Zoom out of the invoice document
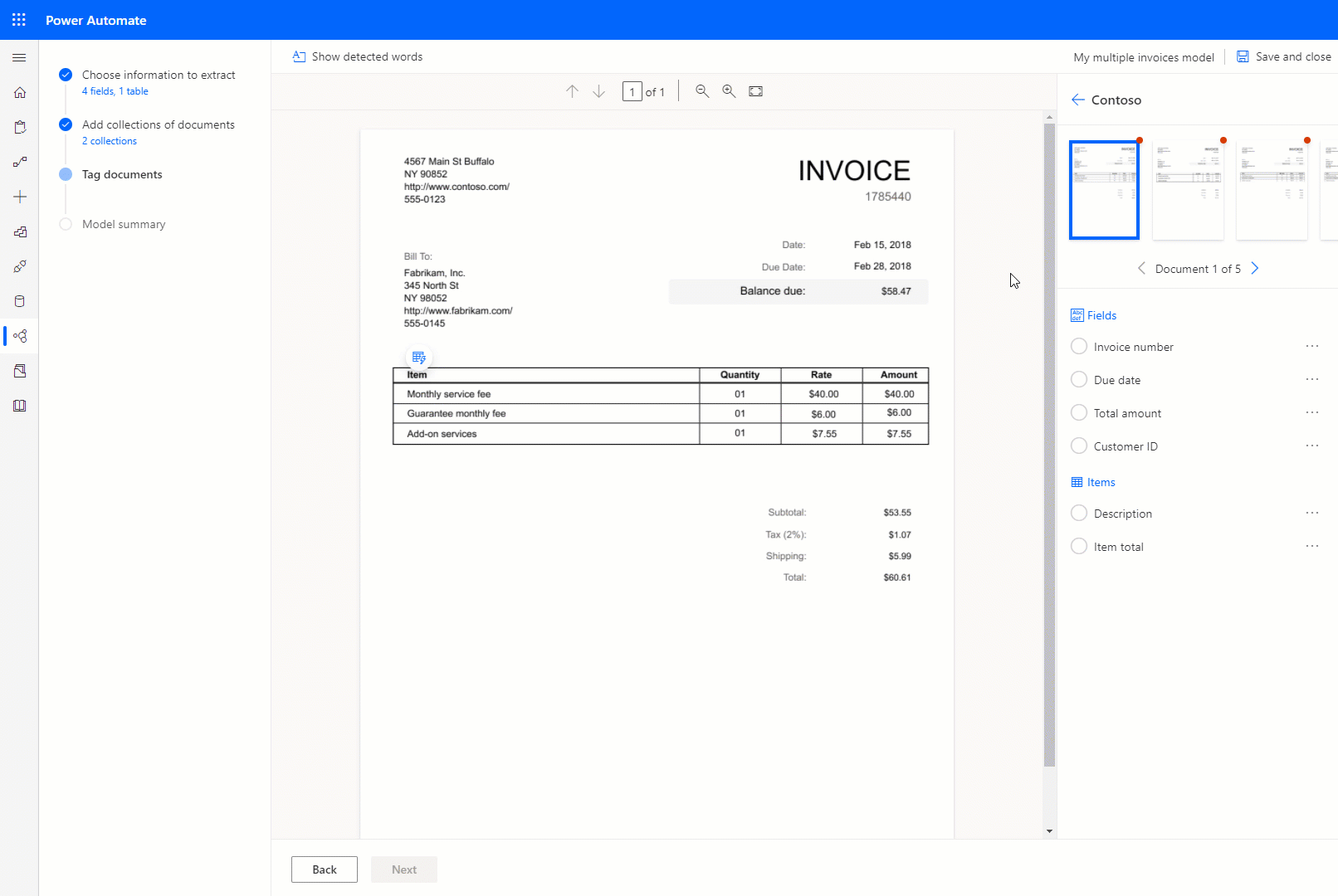 701,91
